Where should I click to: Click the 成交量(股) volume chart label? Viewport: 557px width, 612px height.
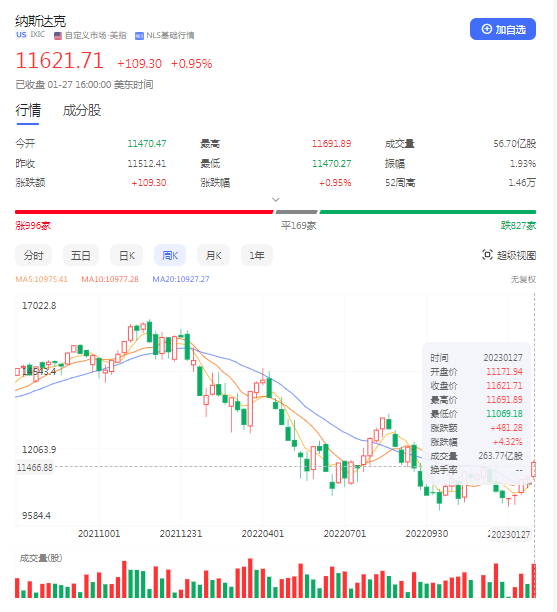click(41, 558)
